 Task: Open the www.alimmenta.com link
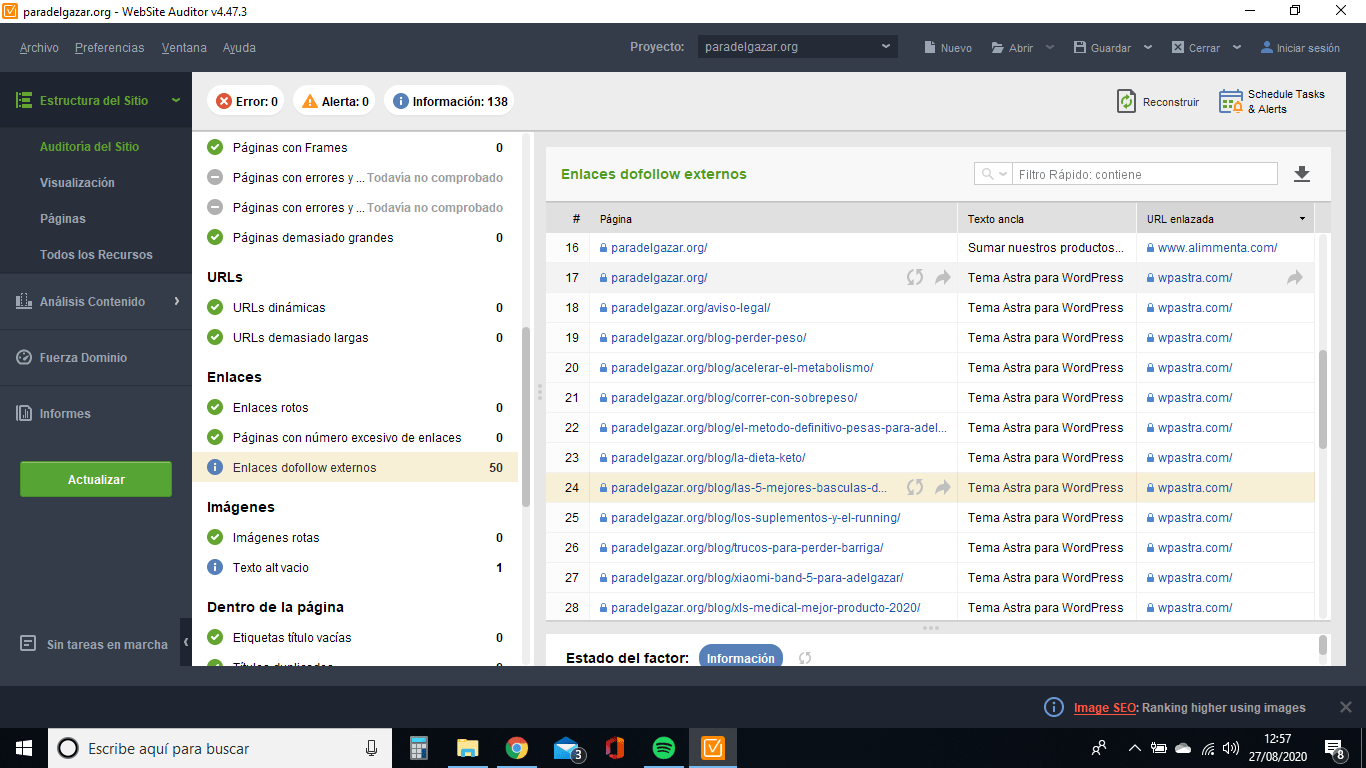[x=1217, y=248]
